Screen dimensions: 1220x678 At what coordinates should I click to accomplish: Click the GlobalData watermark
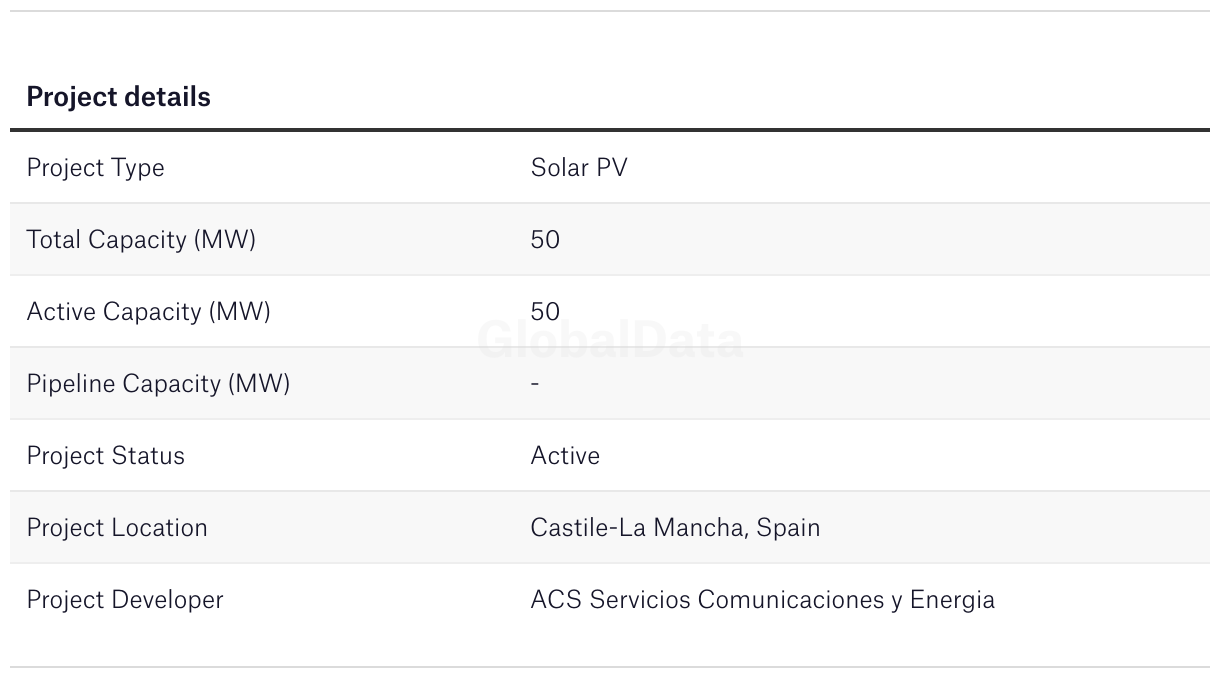(610, 341)
